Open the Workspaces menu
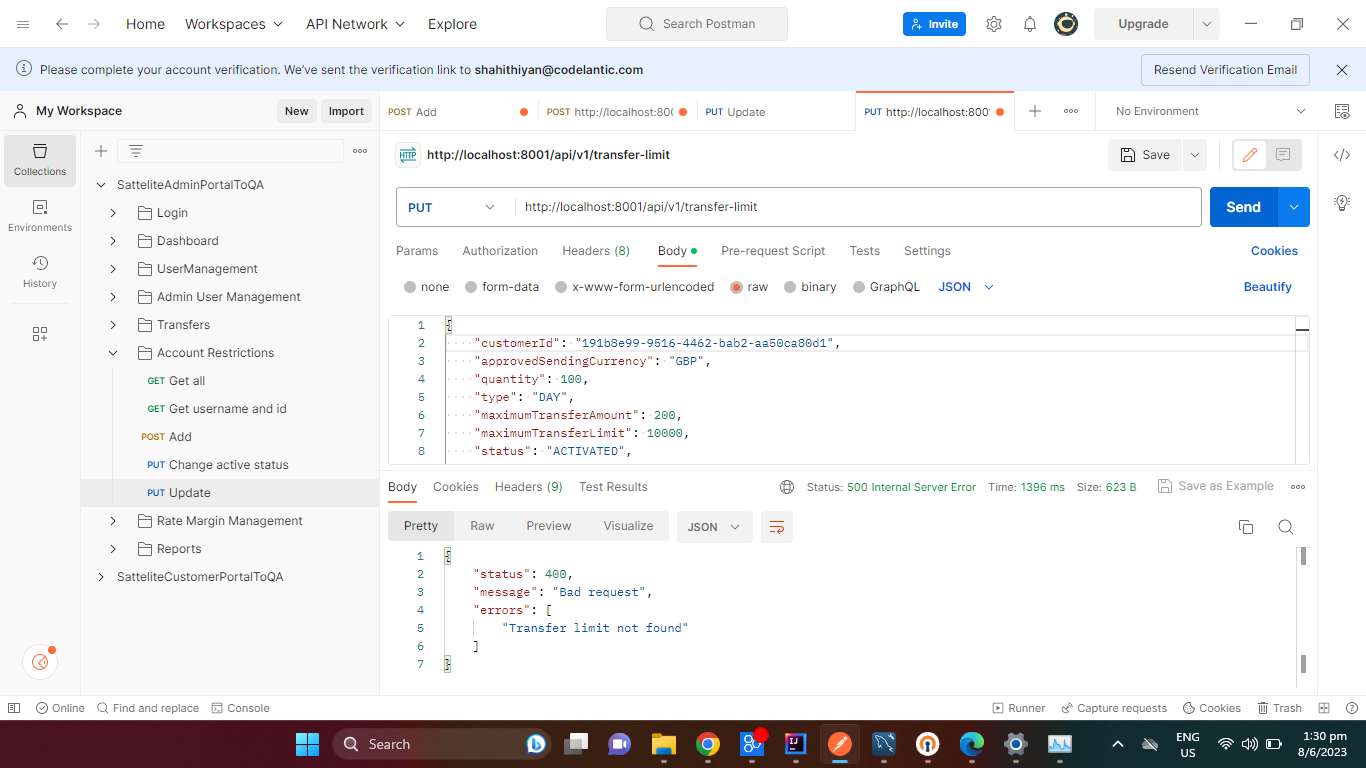The height and width of the screenshot is (768, 1366). tap(234, 24)
